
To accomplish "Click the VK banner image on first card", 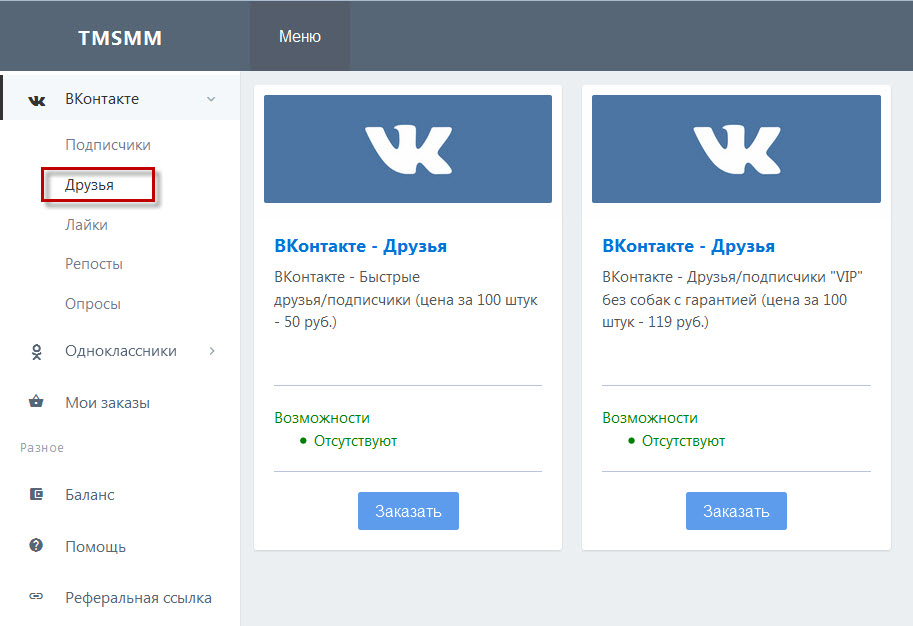I will pos(408,149).
